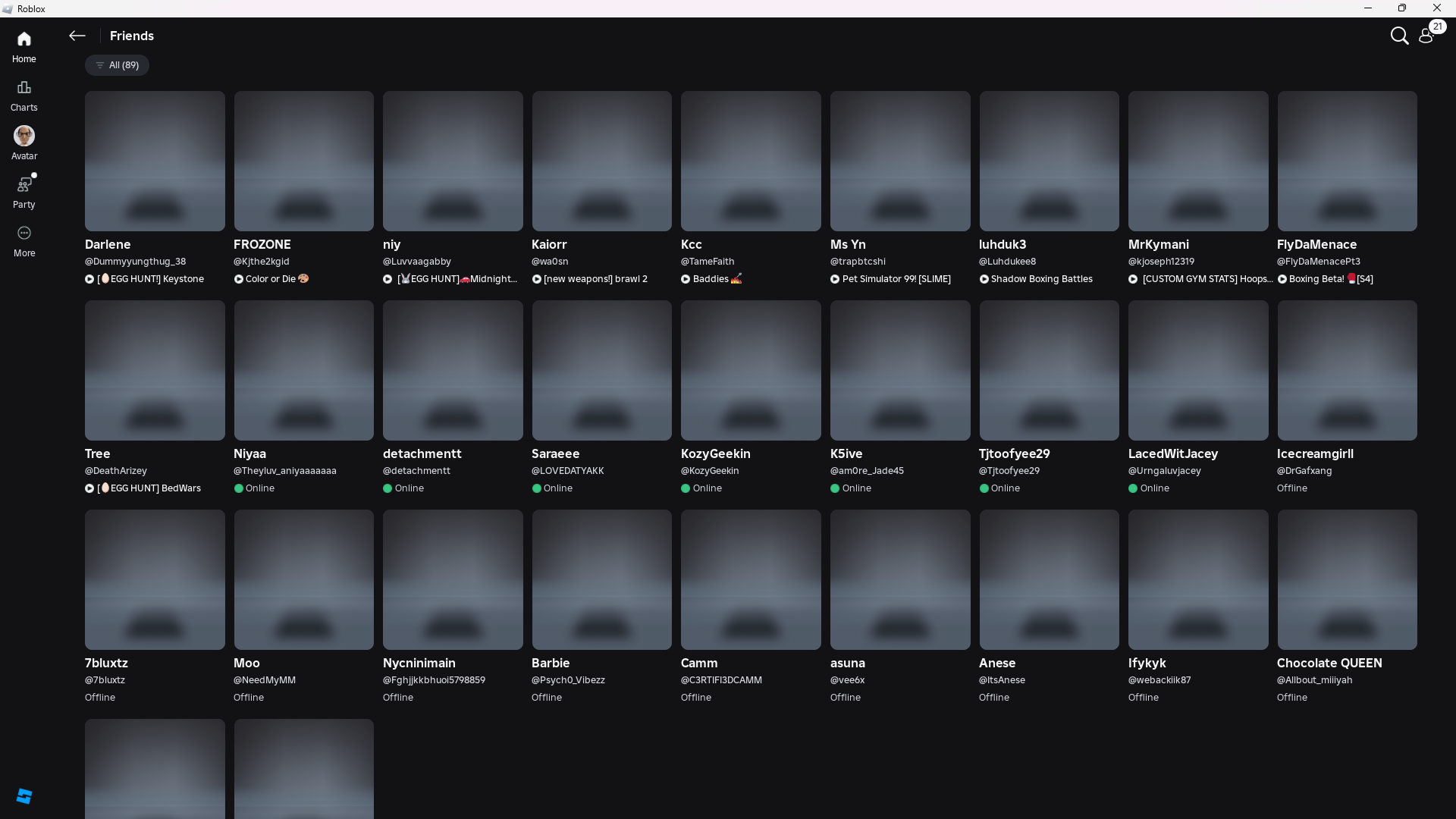Join Darlene's Keystone game via play icon
The image size is (1456, 819).
[89, 279]
